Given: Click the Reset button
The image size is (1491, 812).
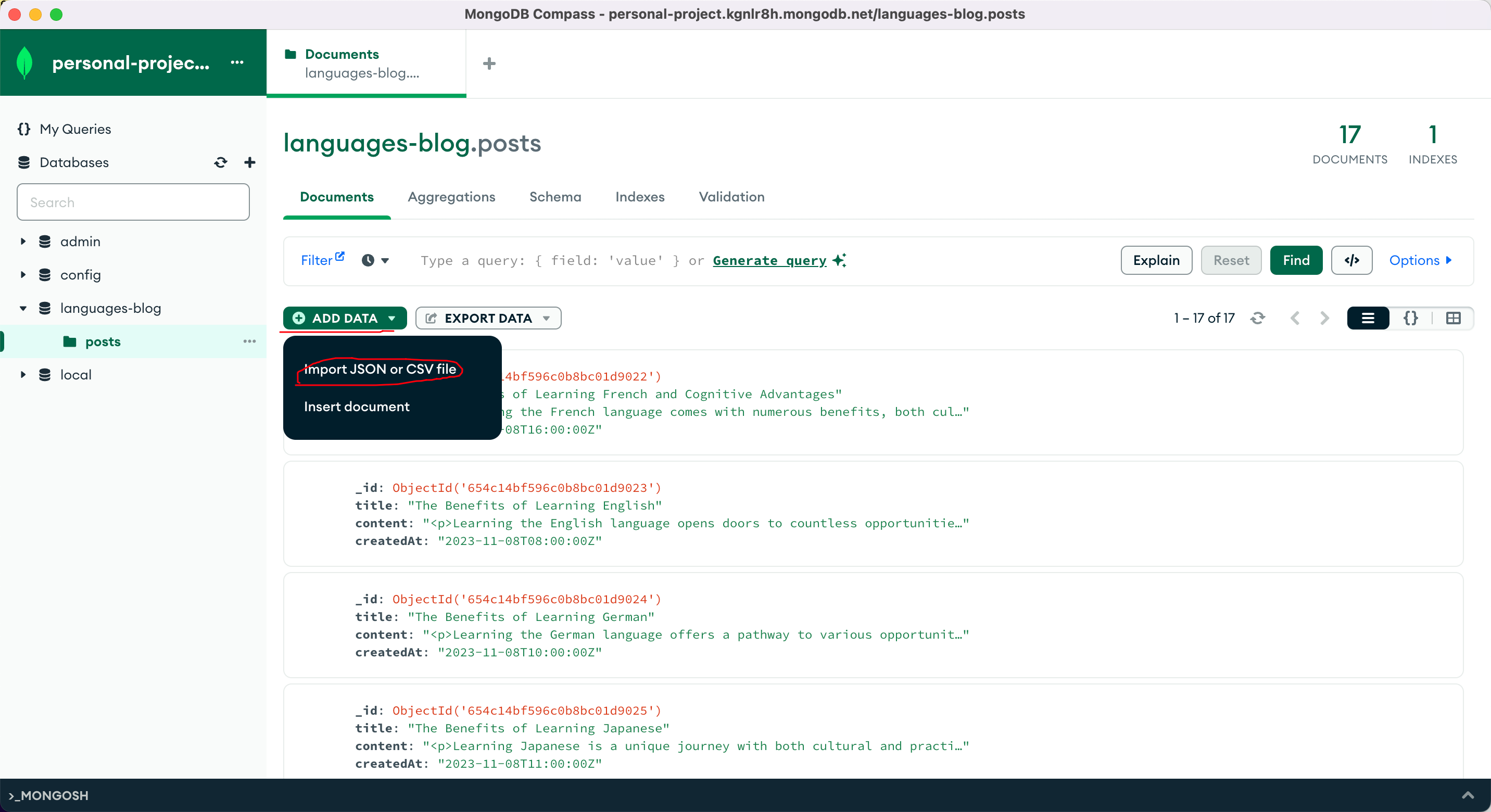Looking at the screenshot, I should pos(1231,260).
